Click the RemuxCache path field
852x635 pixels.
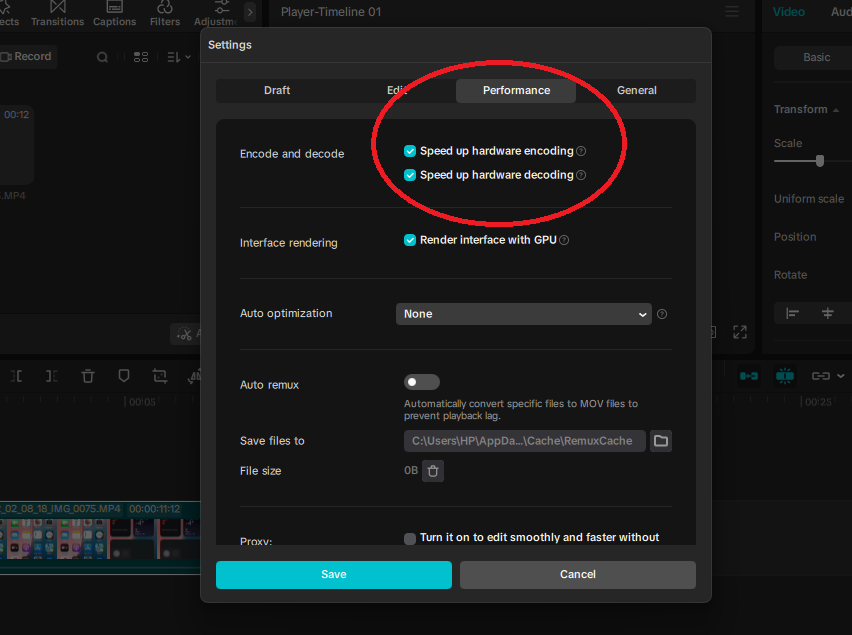[524, 441]
